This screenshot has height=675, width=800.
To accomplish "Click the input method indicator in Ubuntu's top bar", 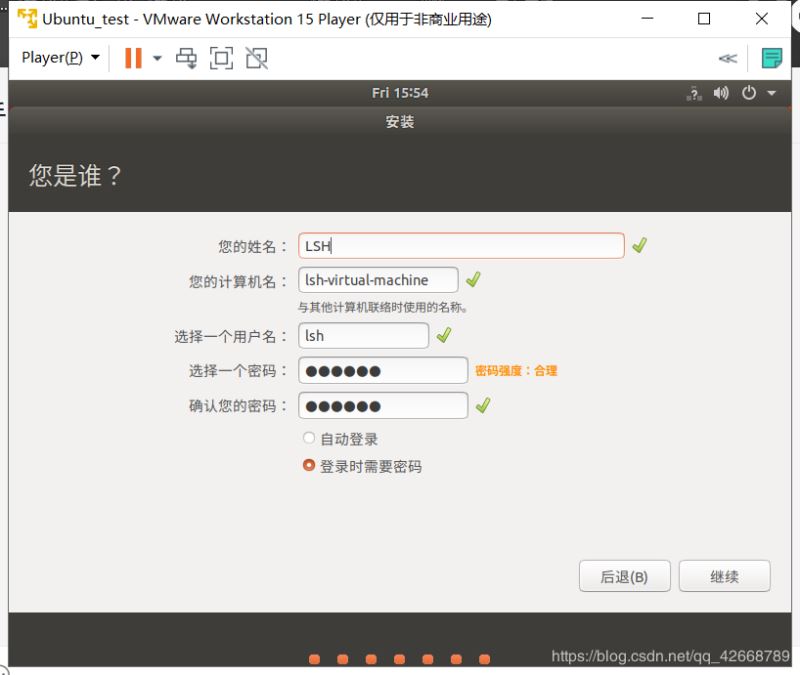I will click(x=694, y=92).
